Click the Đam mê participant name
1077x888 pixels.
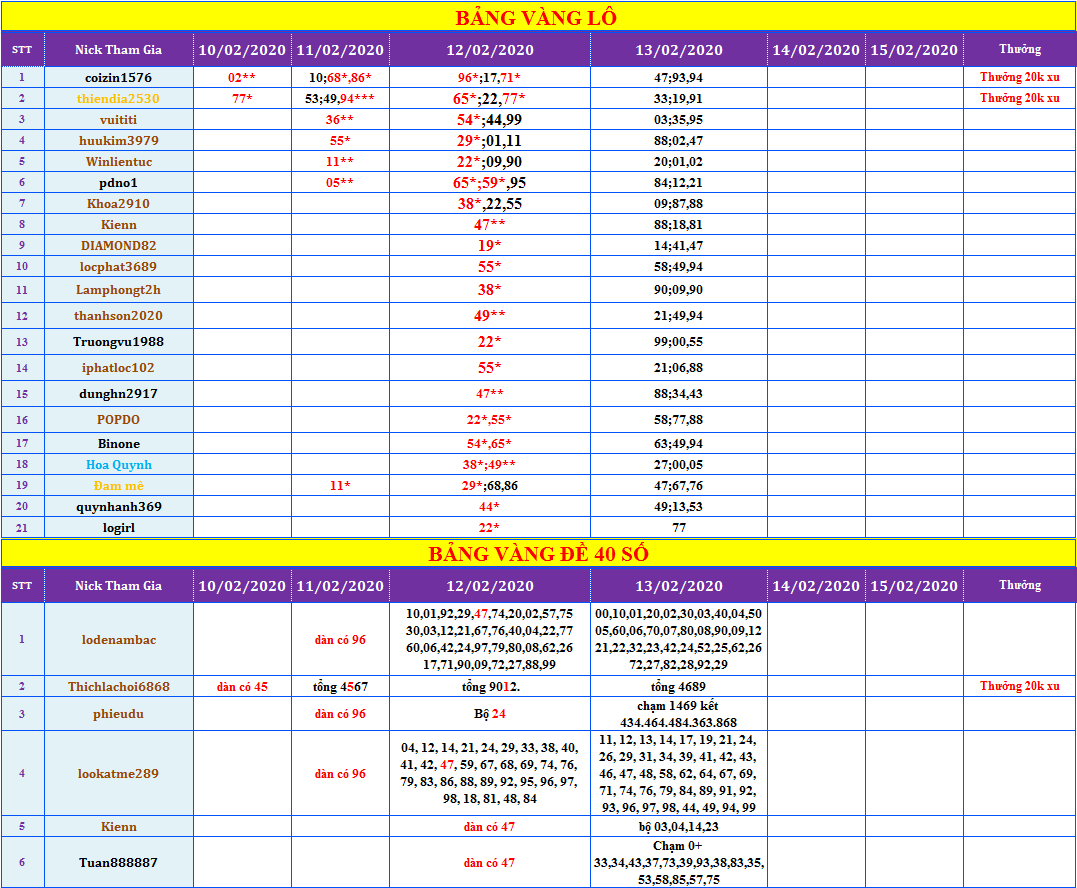click(118, 485)
